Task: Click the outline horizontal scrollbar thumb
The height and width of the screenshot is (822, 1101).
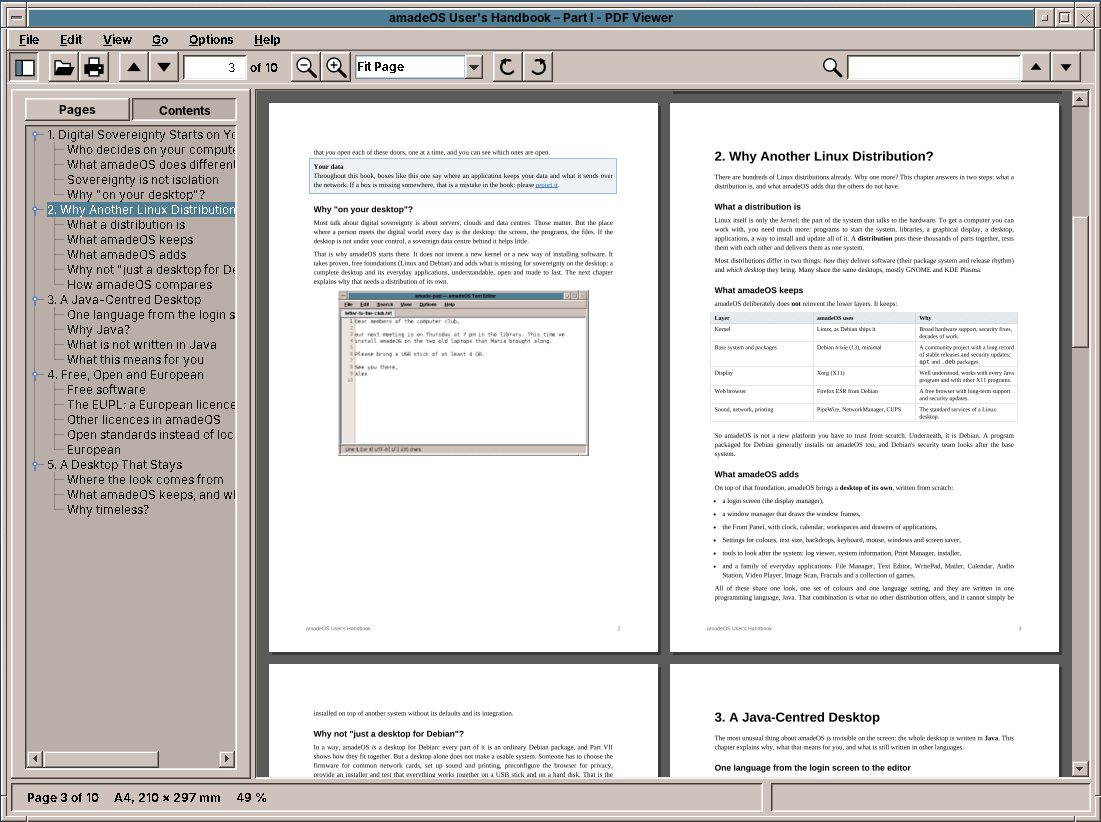Action: coord(101,759)
